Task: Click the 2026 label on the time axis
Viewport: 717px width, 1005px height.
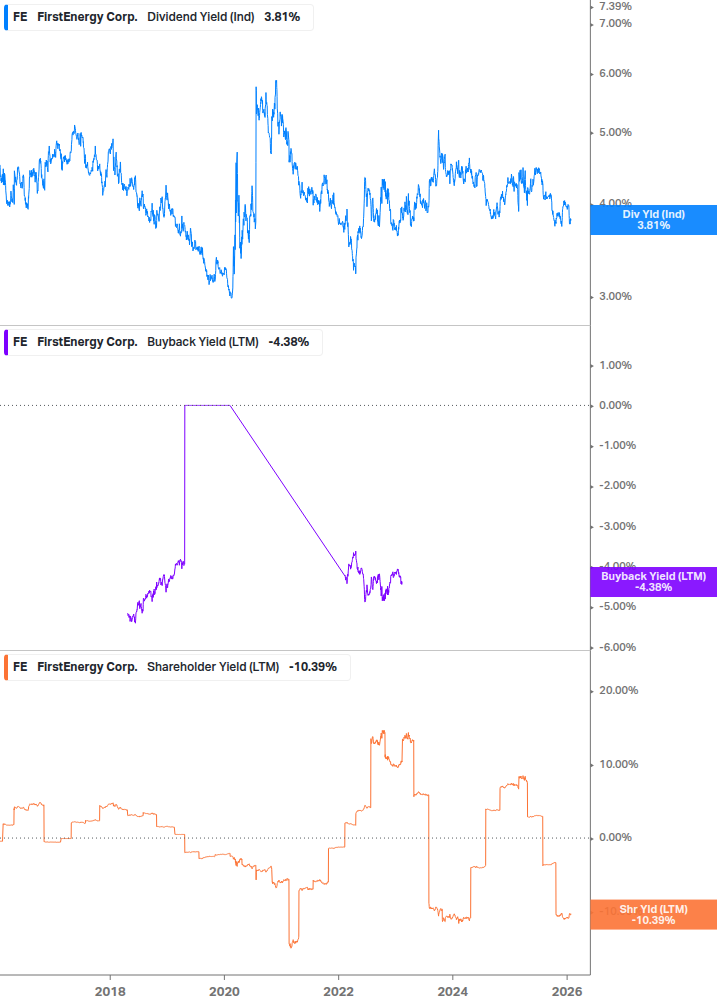Action: tap(567, 992)
